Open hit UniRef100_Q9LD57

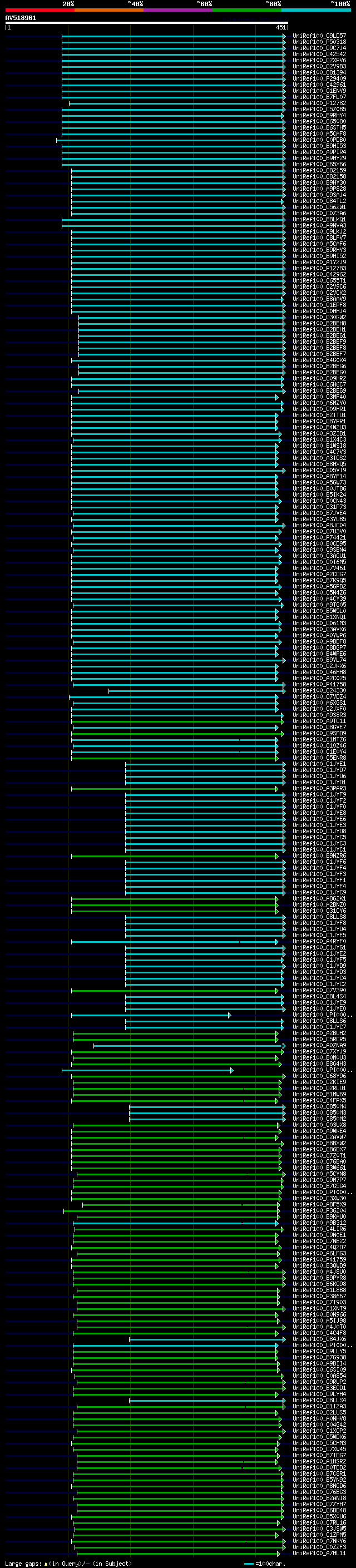(x=319, y=36)
